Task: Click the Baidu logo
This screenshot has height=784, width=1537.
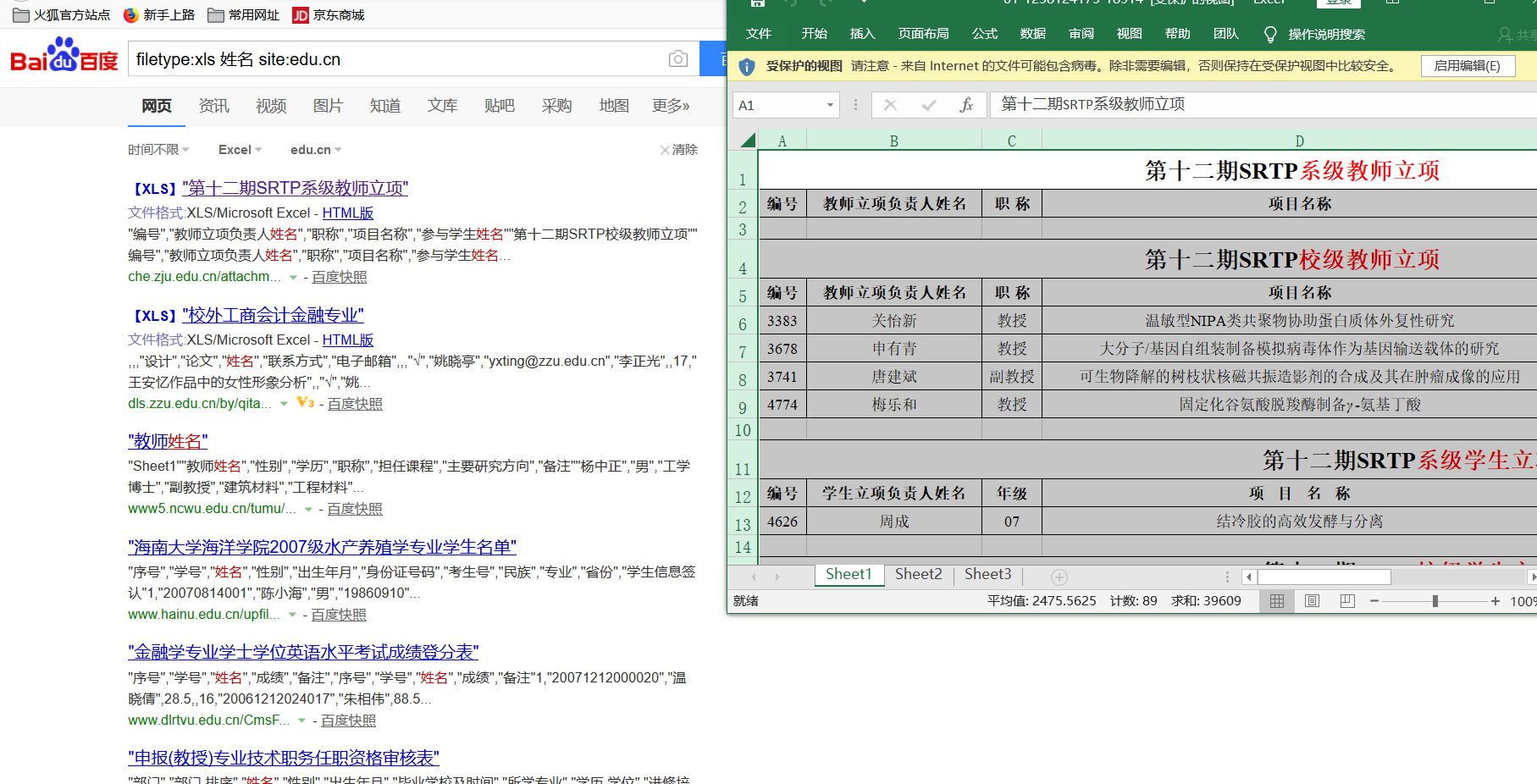Action: click(x=64, y=56)
